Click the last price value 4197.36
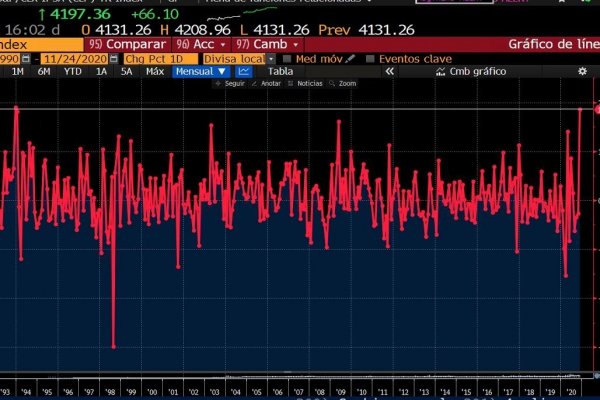The image size is (600, 400). point(80,15)
